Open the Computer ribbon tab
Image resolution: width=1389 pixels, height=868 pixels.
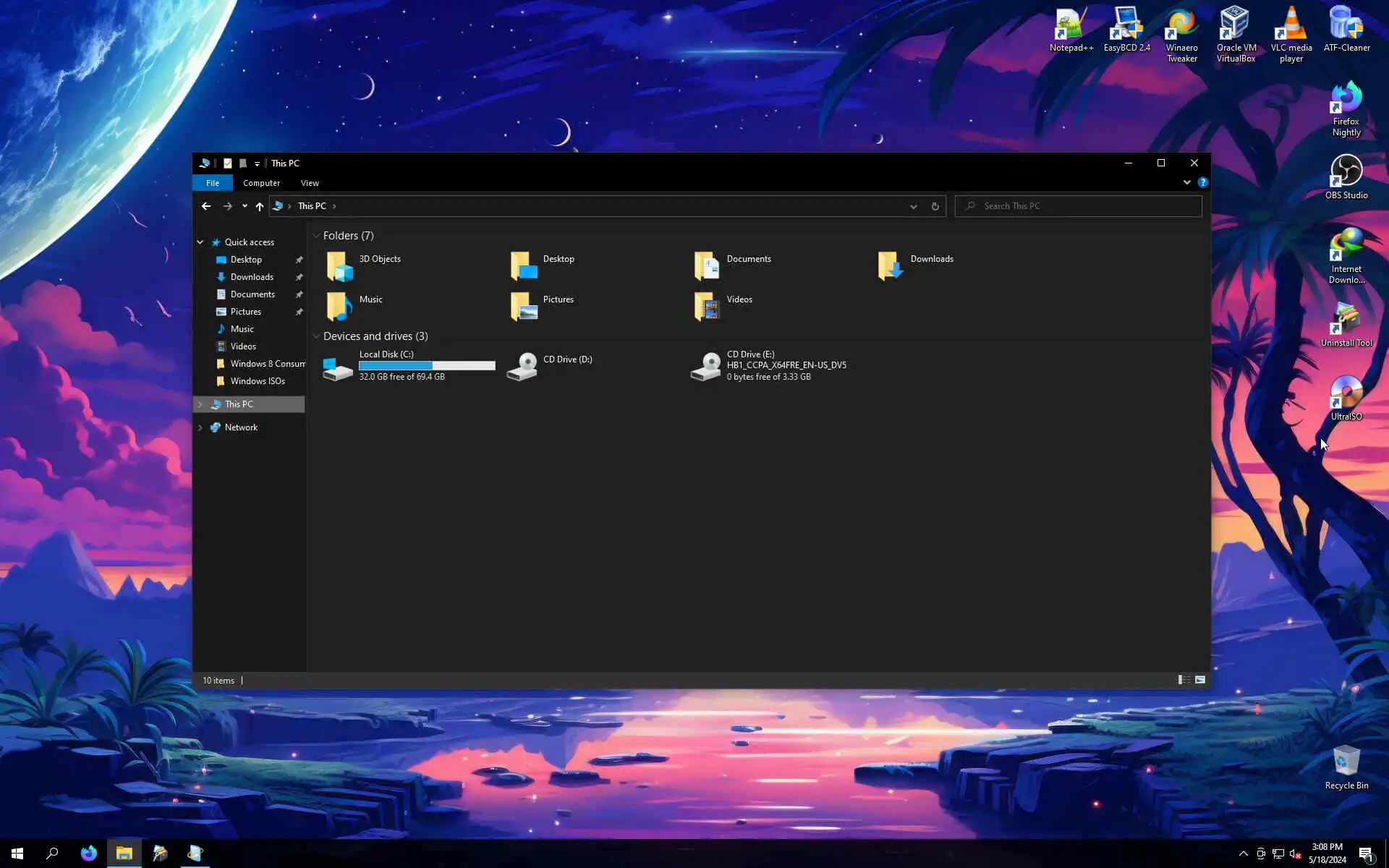tap(261, 183)
